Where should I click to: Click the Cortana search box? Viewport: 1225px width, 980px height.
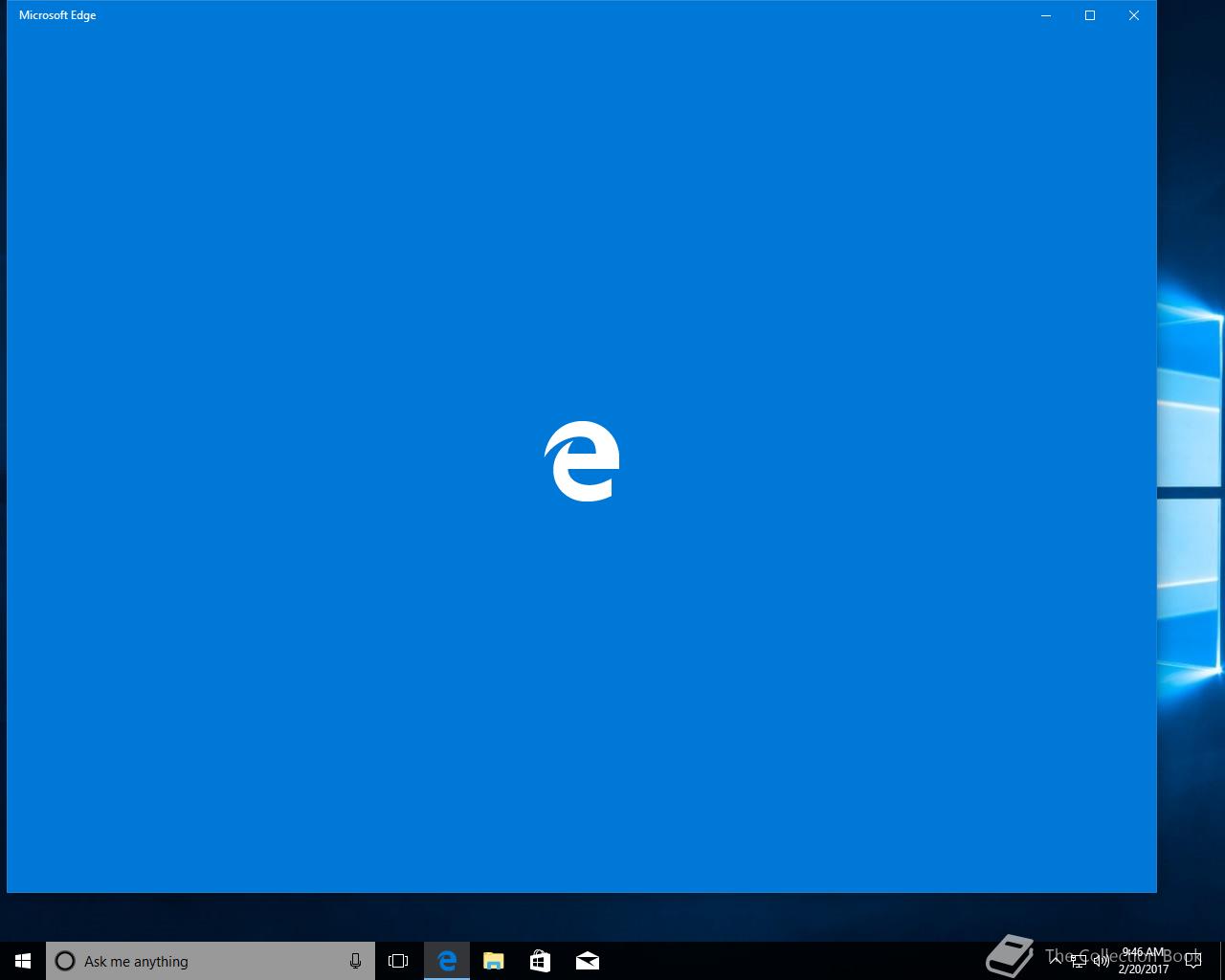point(211,961)
